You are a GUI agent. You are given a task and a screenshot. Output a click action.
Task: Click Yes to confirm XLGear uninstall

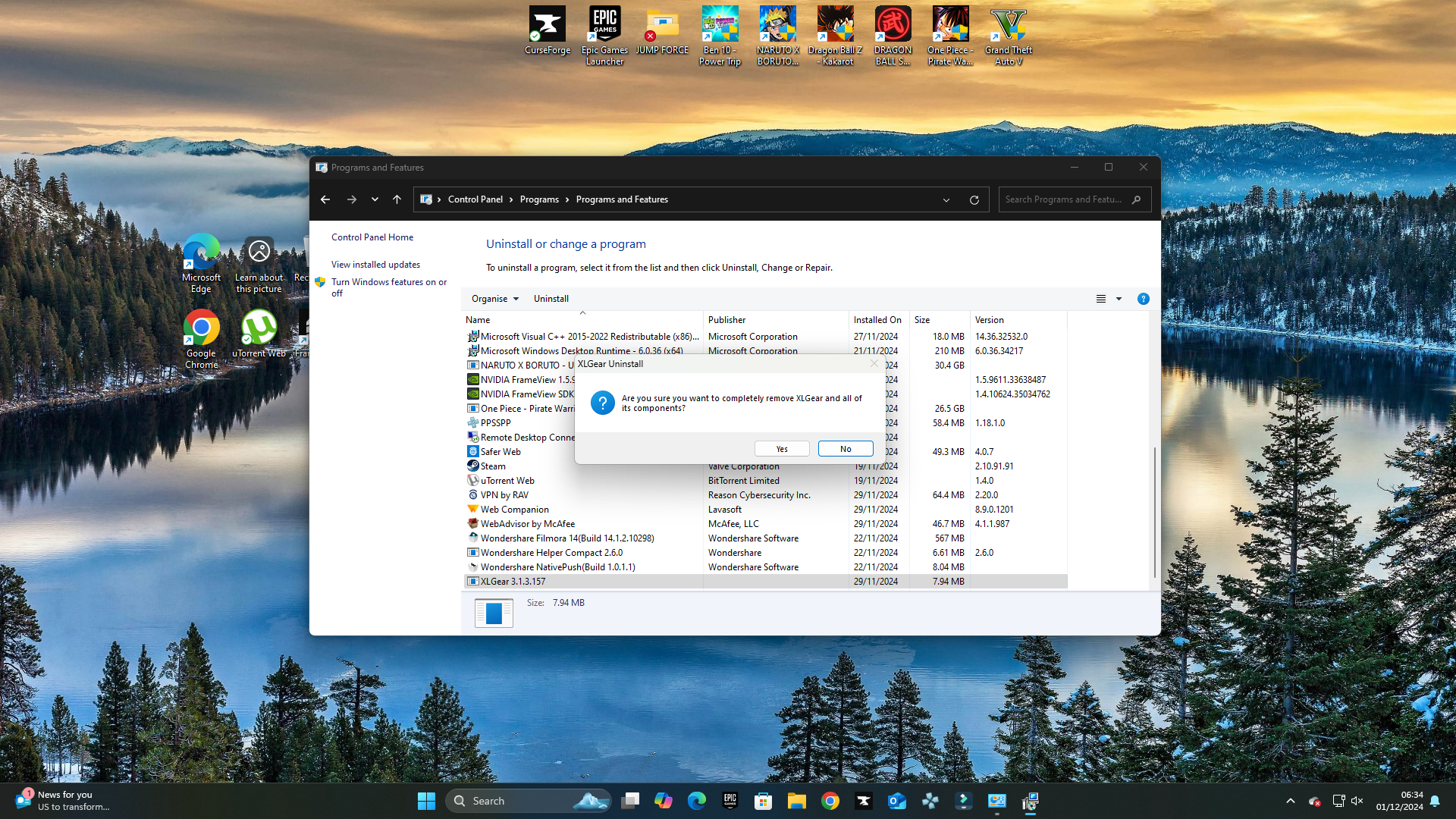[782, 449]
